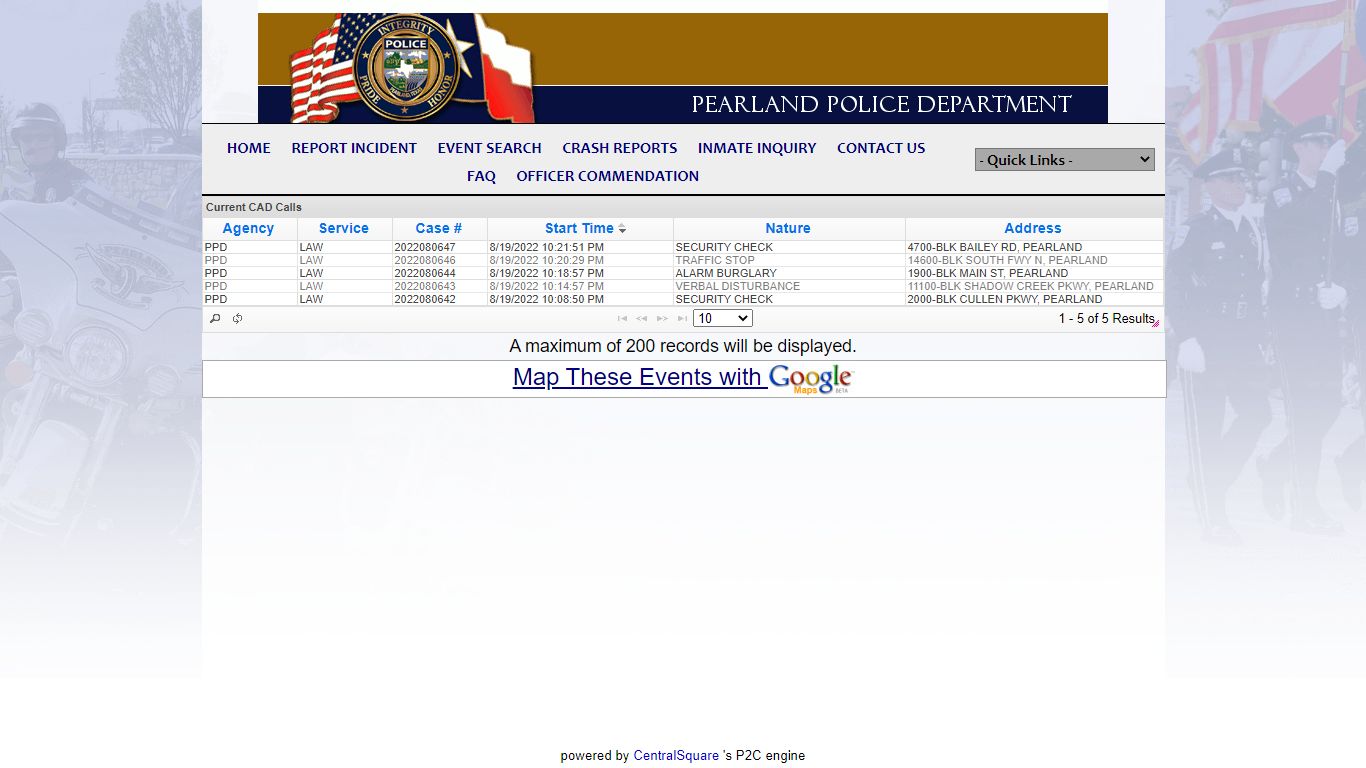Click the search magnifier icon below the table
Image resolution: width=1366 pixels, height=768 pixels.
pos(215,319)
